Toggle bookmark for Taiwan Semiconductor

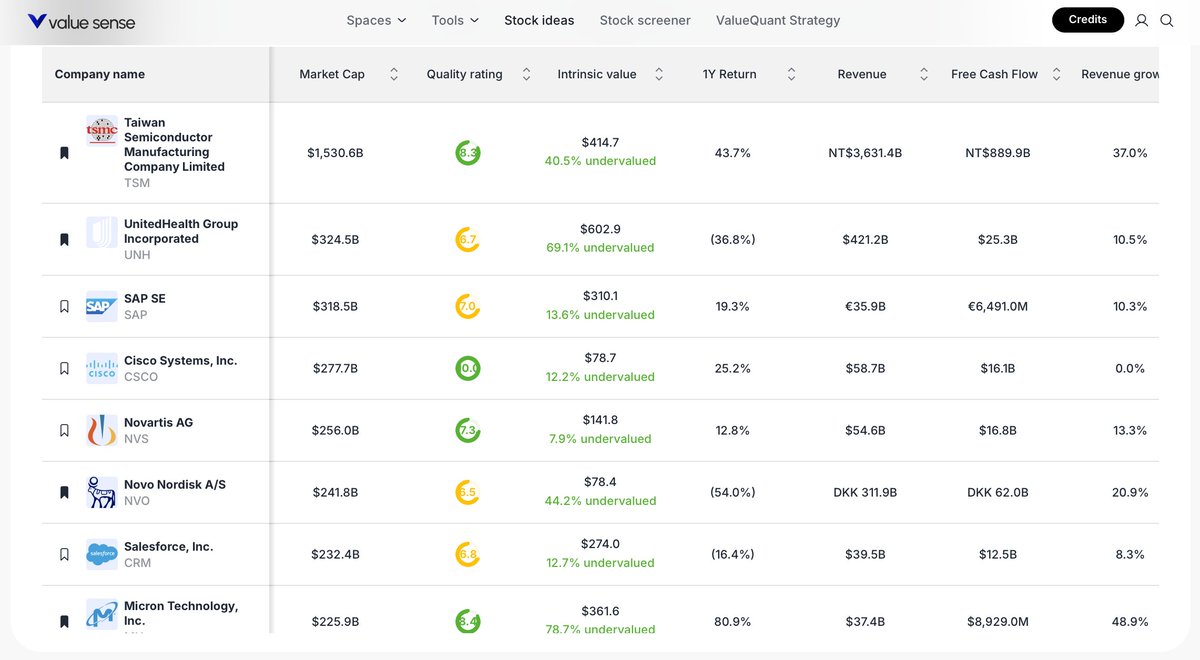click(x=64, y=153)
